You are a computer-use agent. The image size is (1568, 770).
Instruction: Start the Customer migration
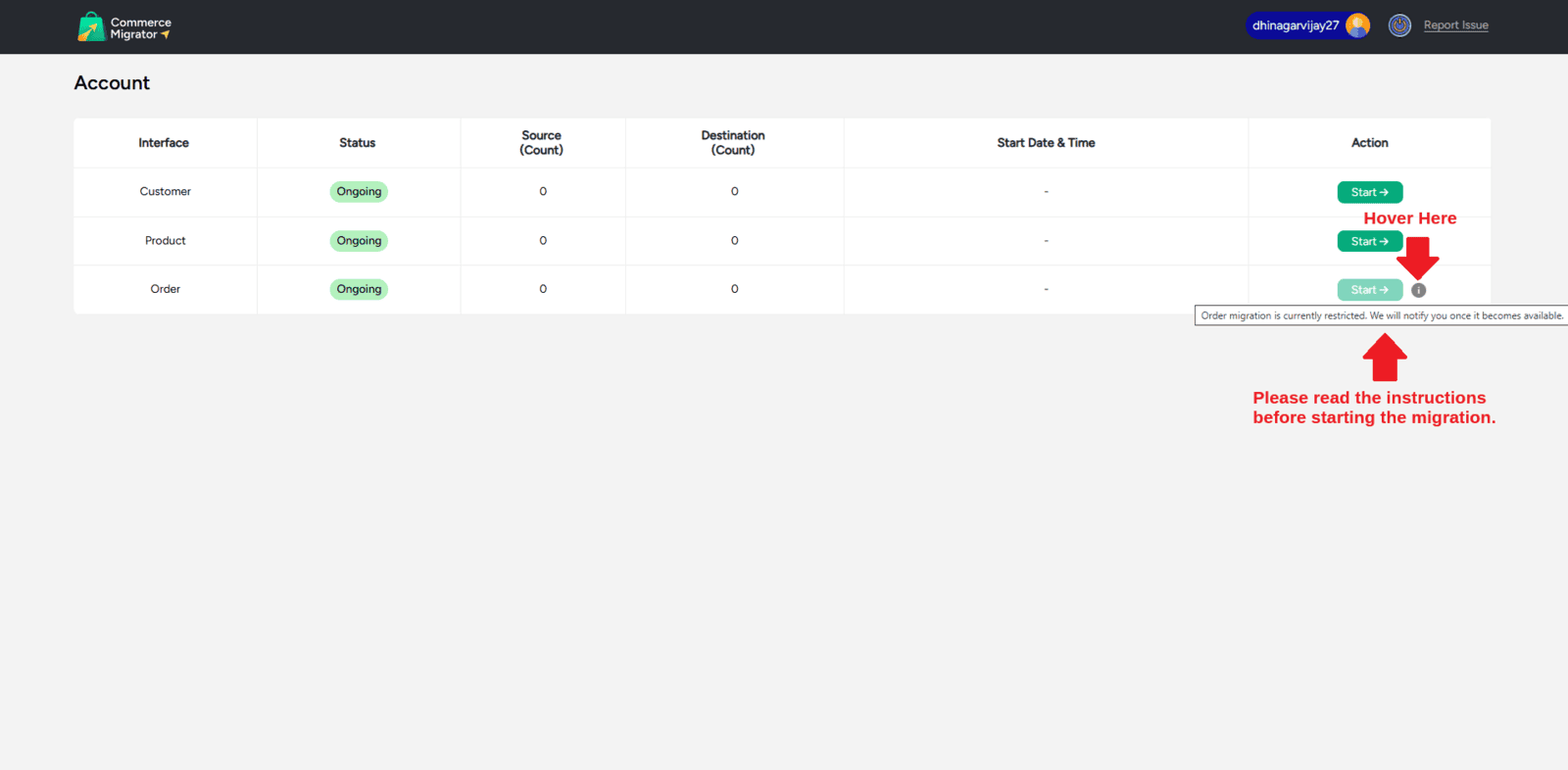(1369, 192)
